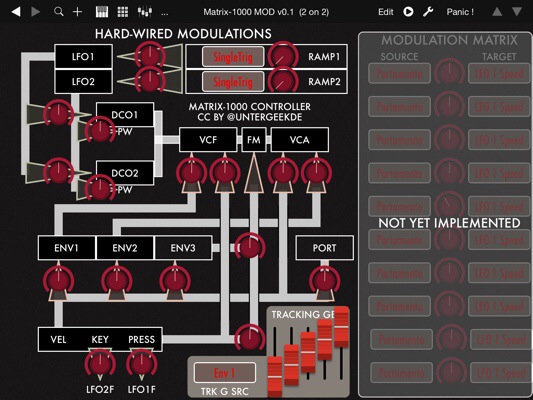Click the play circle icon

coord(408,12)
